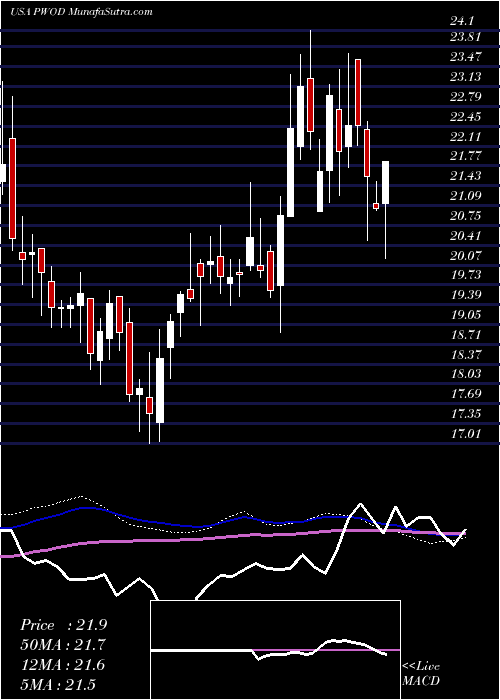Click the 18.03 price axis label
This screenshot has height=700, width=500.
466,374
